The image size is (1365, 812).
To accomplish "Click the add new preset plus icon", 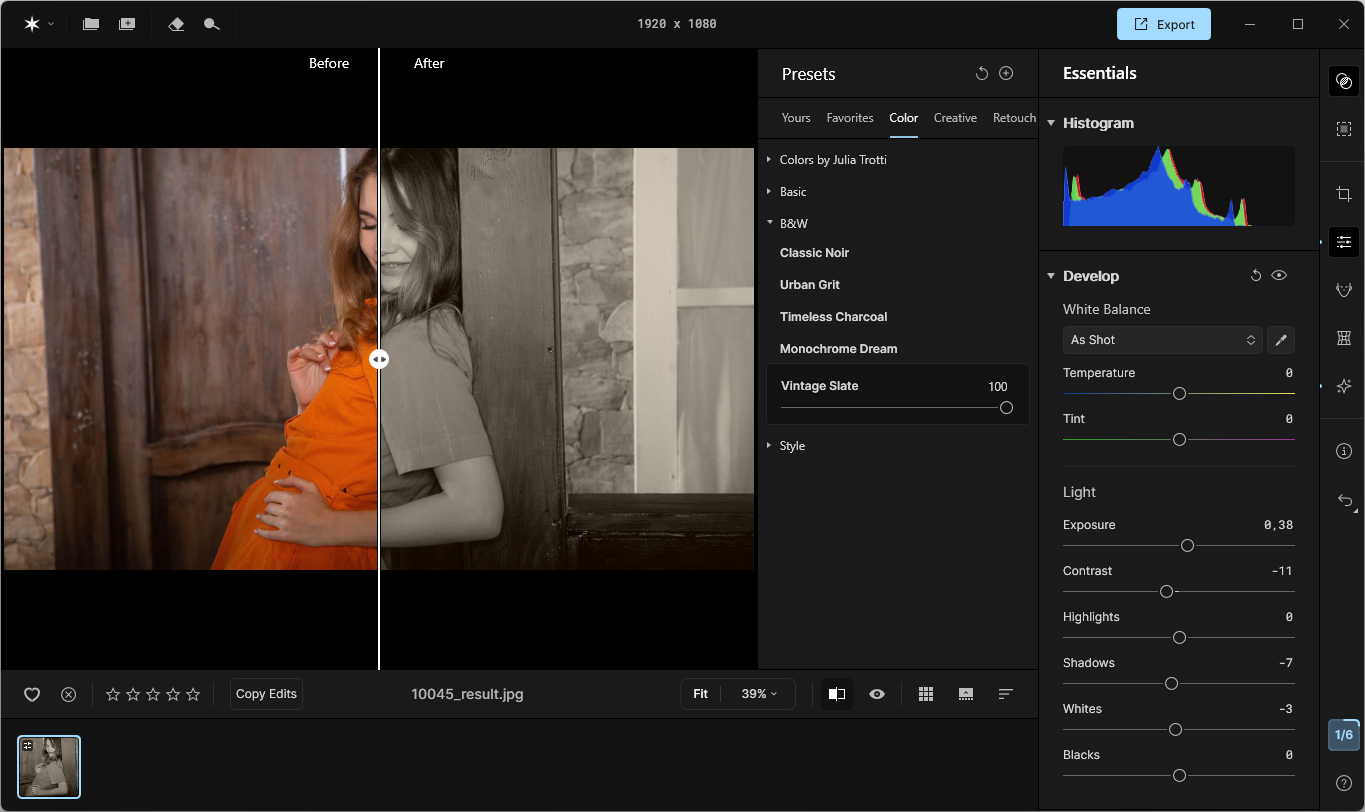I will pyautogui.click(x=1006, y=73).
